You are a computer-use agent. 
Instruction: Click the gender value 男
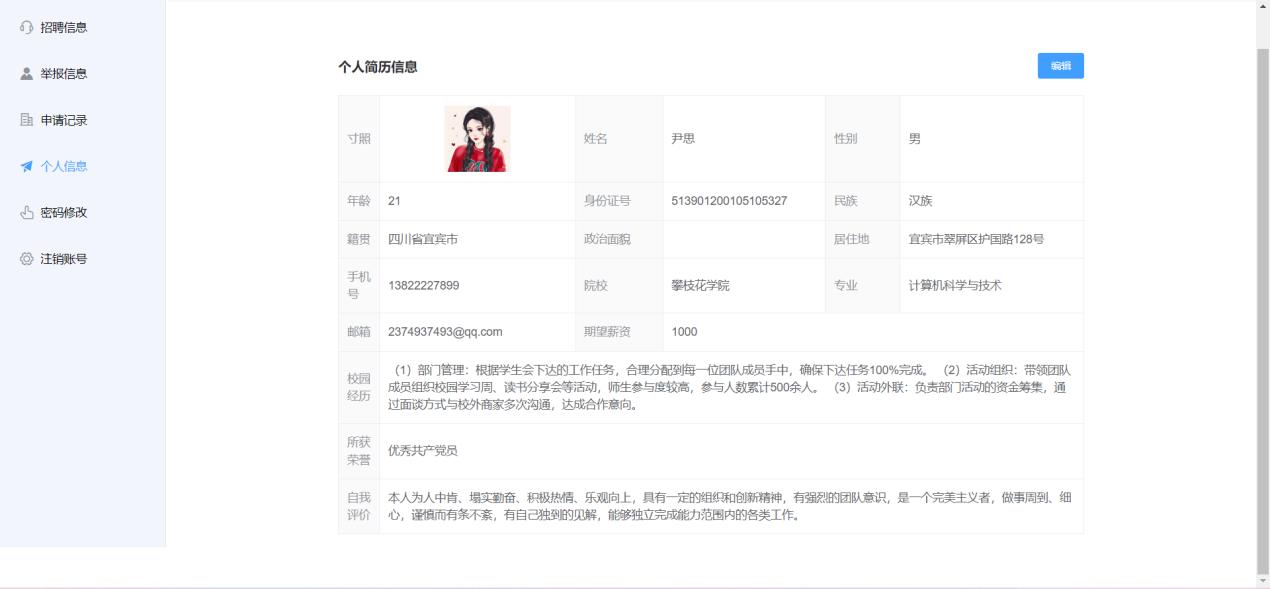[x=914, y=139]
